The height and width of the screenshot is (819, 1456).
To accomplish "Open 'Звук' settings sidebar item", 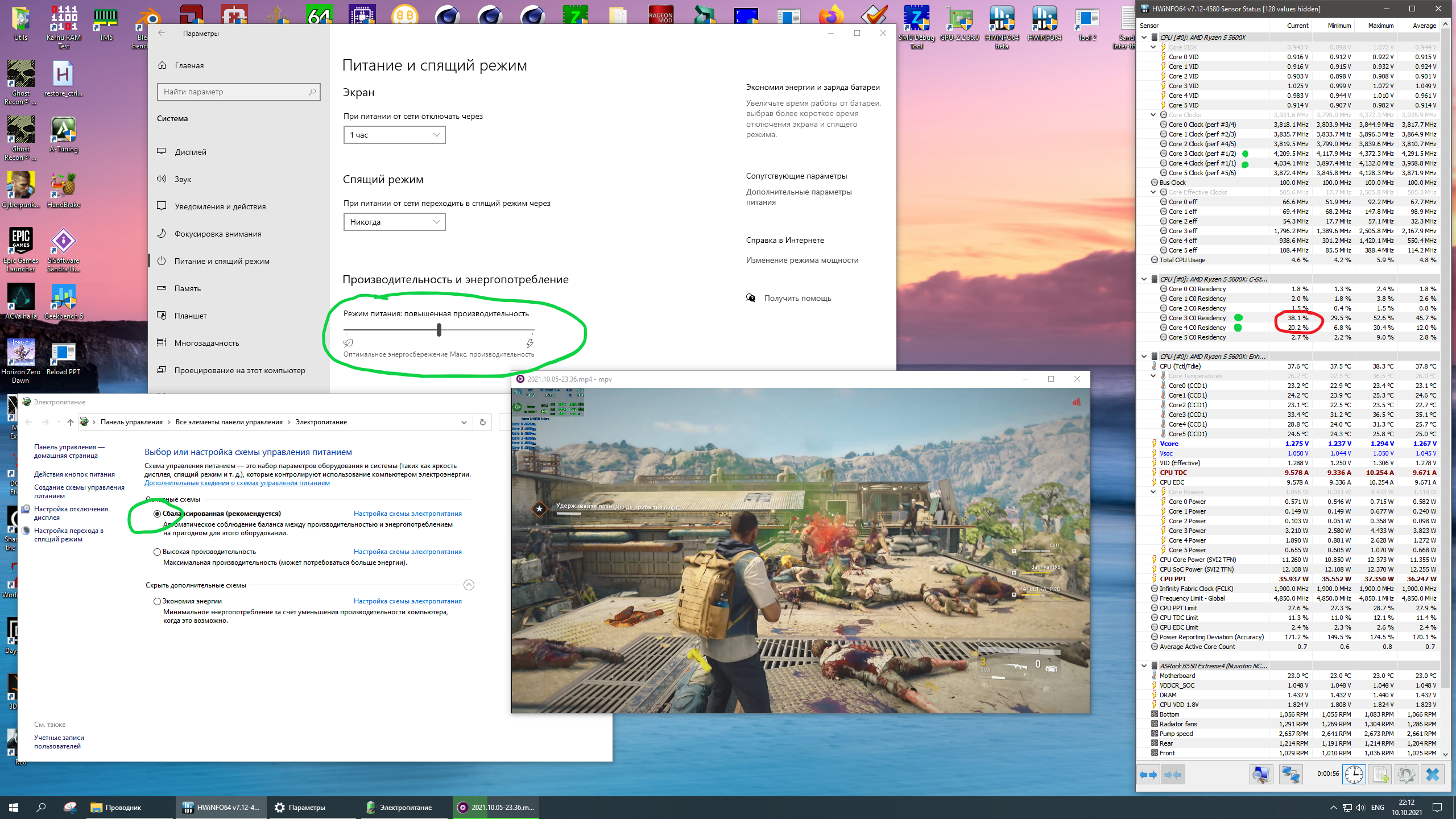I will [183, 179].
